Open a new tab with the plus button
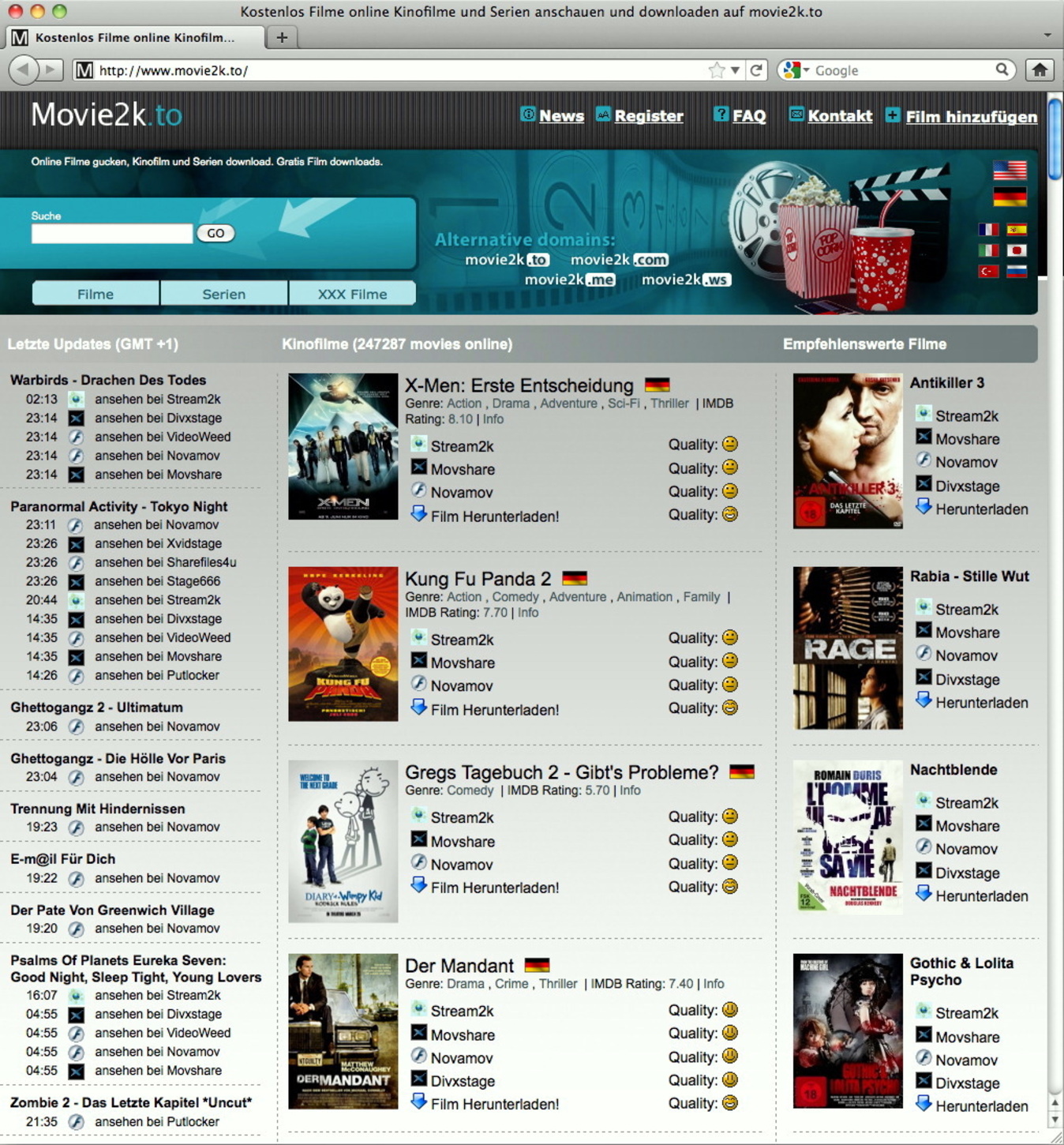Screen dimensions: 1064x1145 [282, 36]
